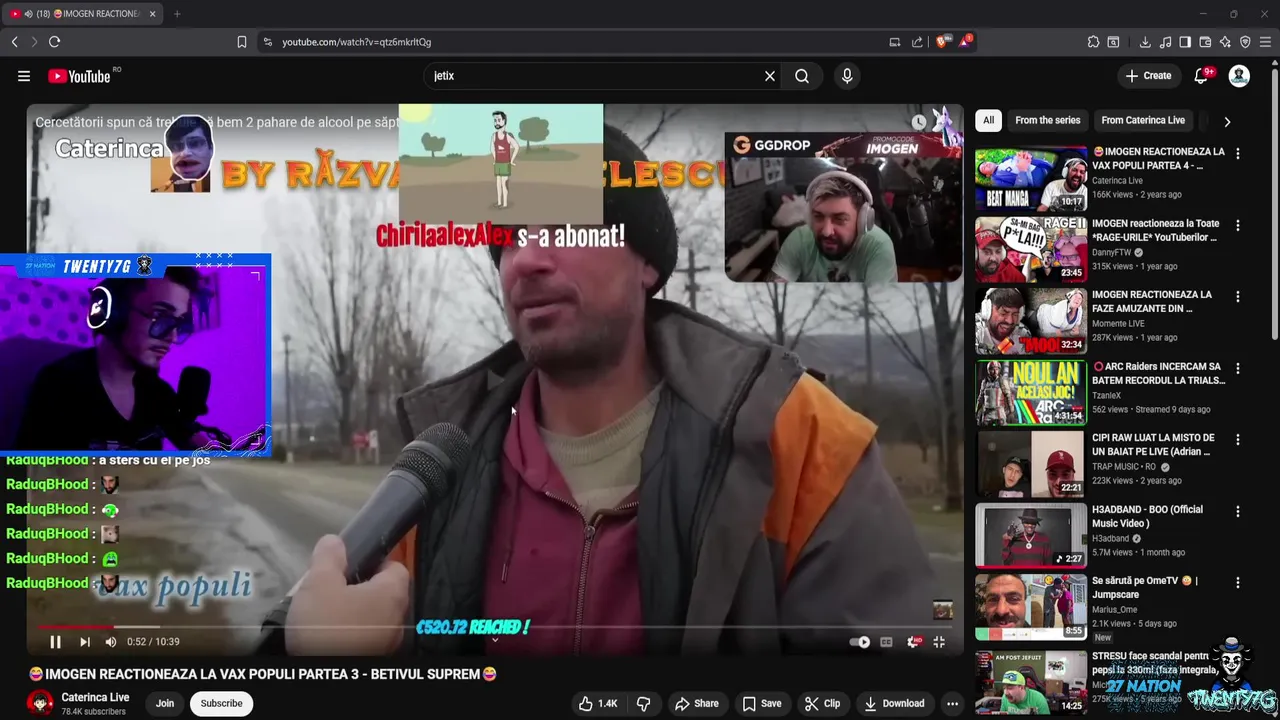Click the Watch later clock overlay icon
Viewport: 1280px width, 720px height.
pyautogui.click(x=919, y=122)
